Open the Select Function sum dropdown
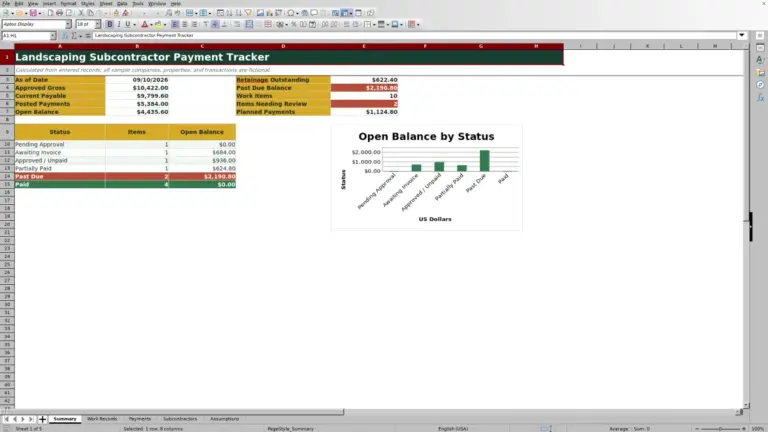The width and height of the screenshot is (768, 432). 80,36
